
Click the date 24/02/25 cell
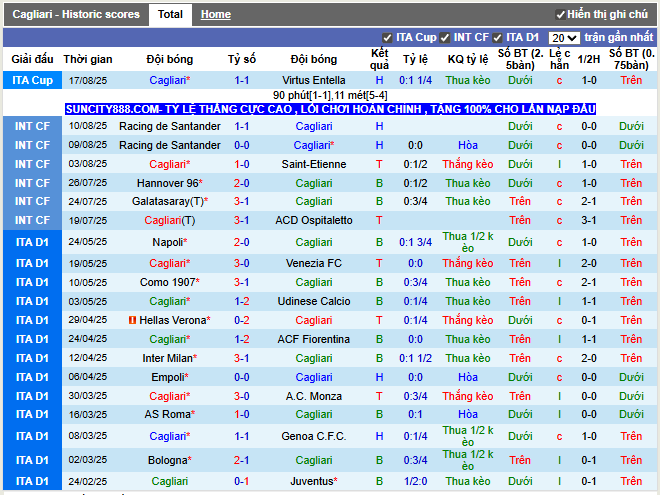(88, 481)
